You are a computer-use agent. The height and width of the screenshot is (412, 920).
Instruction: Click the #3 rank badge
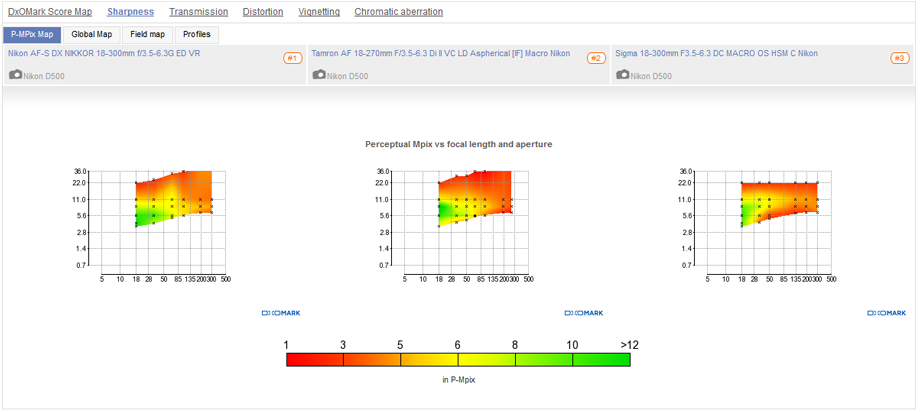coord(899,58)
